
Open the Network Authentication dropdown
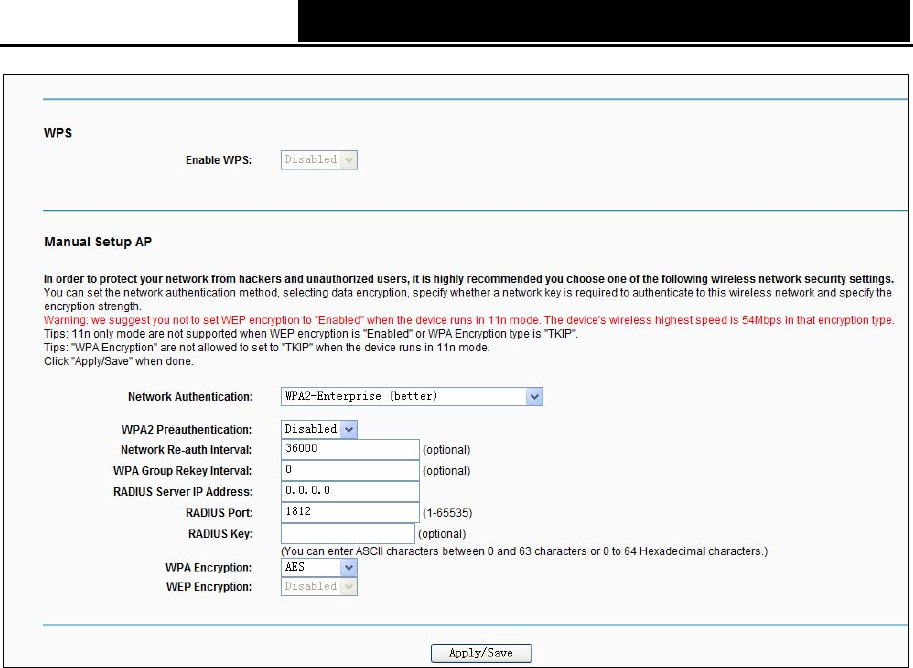tap(412, 397)
